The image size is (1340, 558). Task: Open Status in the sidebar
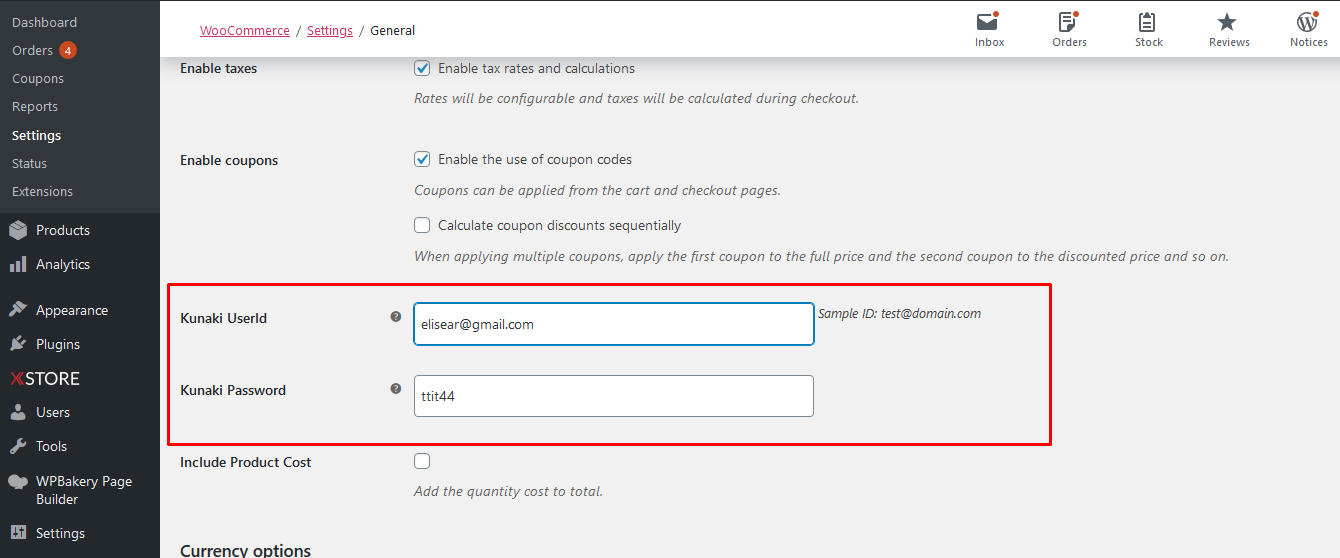point(29,163)
